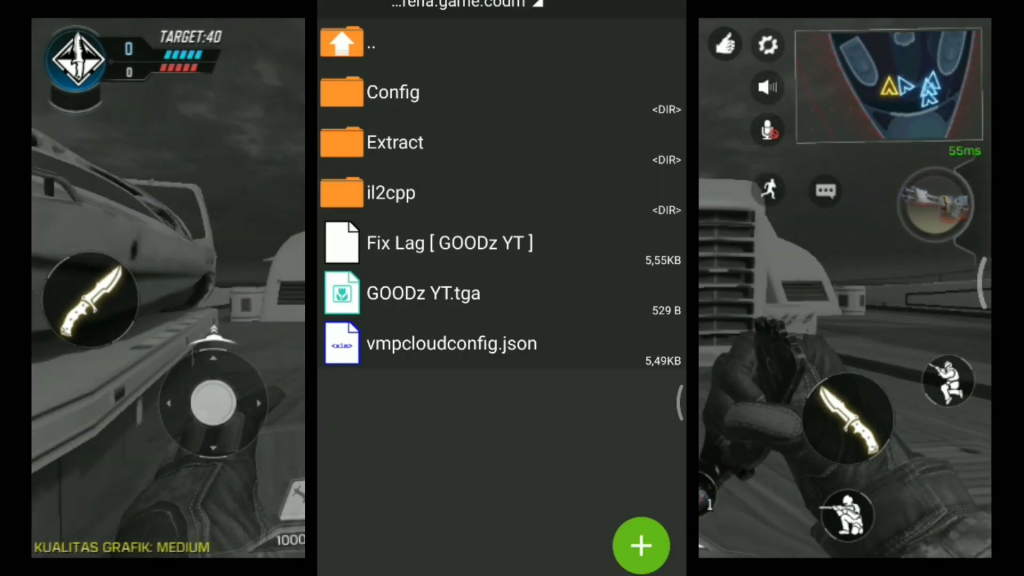Click the GOODz YT.tga file name
Viewport: 1024px width, 576px height.
423,293
